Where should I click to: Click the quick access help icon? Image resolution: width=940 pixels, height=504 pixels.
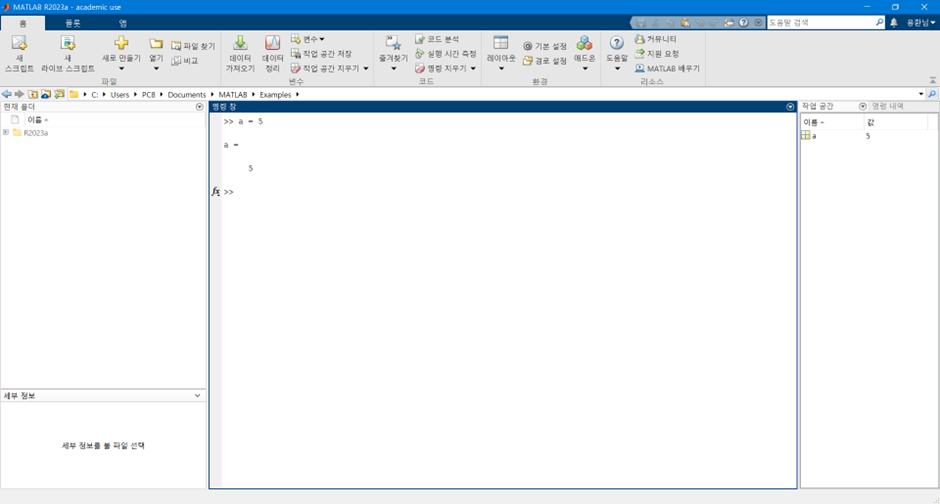tap(743, 23)
